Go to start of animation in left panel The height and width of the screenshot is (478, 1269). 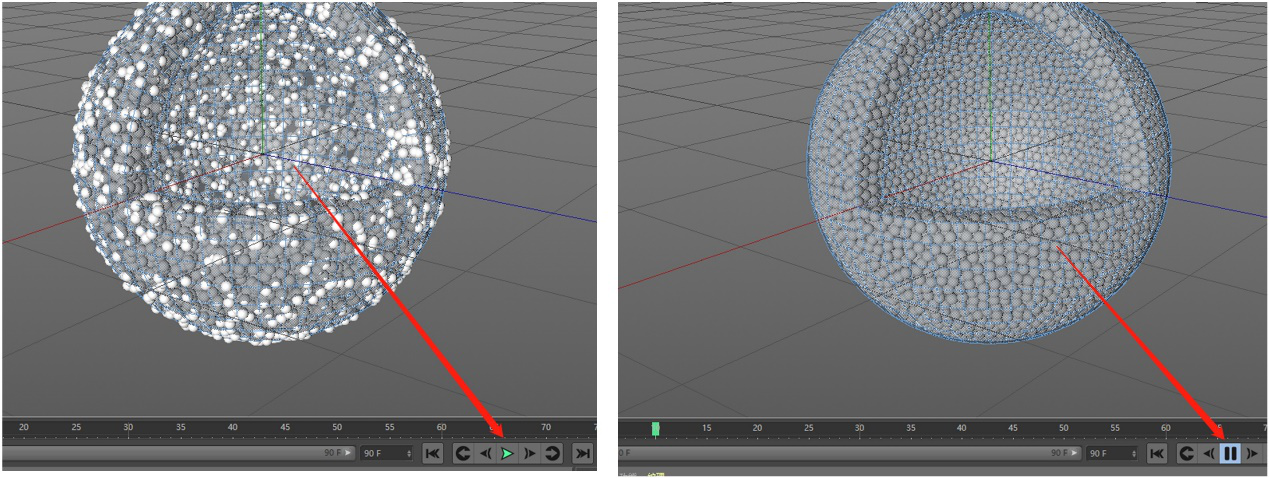(433, 454)
